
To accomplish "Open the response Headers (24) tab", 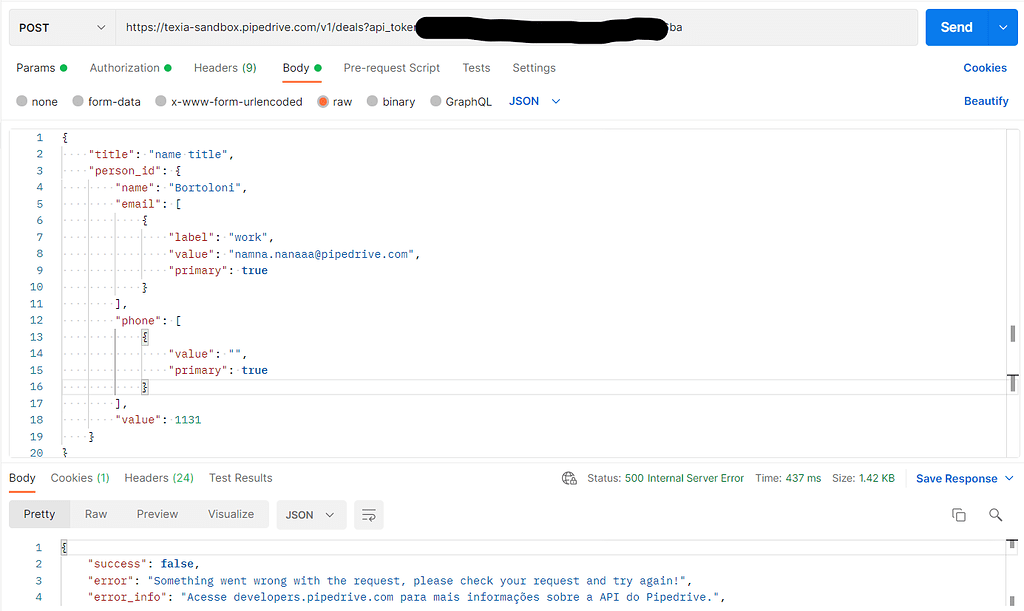I will (159, 478).
